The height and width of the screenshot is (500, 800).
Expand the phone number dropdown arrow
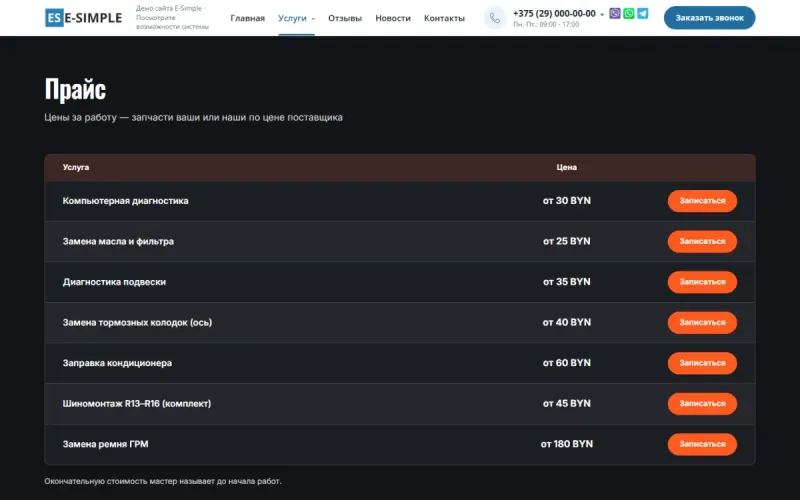click(x=602, y=14)
